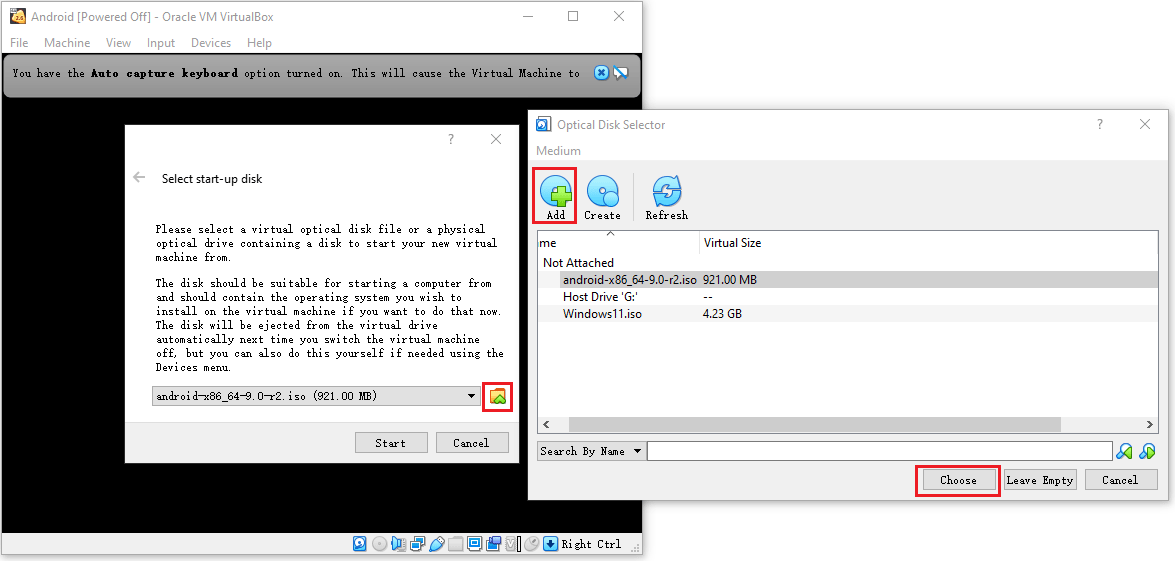
Task: Click VirtualBox VM window title icon
Action: coord(17,16)
